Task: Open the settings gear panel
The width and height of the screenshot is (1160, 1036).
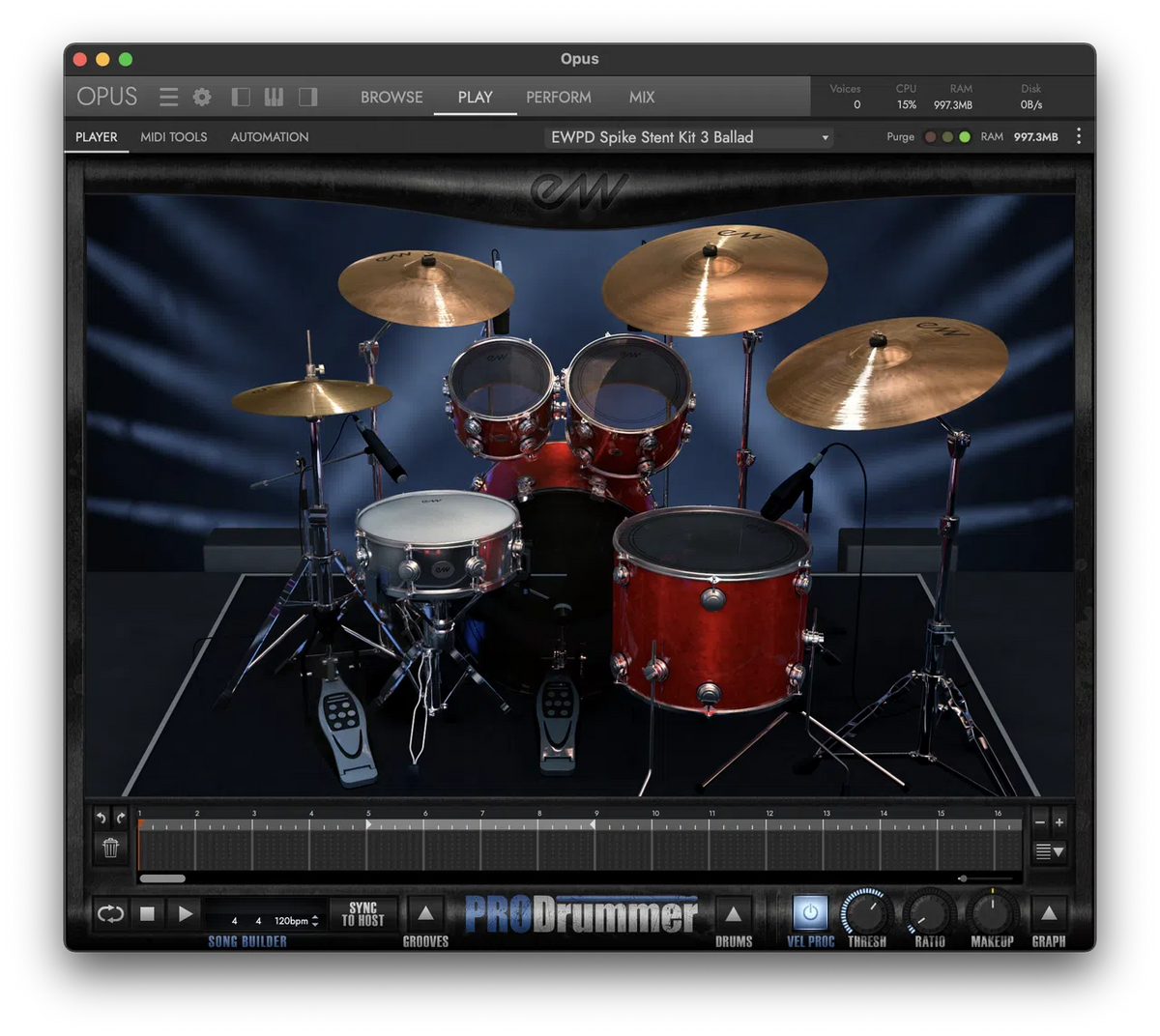Action: pos(201,97)
